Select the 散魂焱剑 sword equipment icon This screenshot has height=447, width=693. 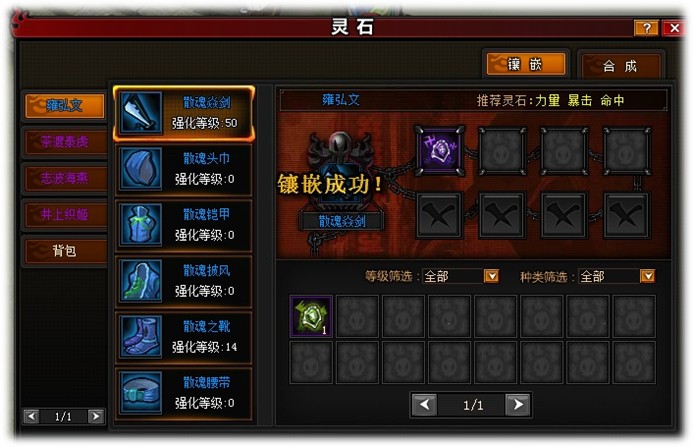[x=141, y=112]
